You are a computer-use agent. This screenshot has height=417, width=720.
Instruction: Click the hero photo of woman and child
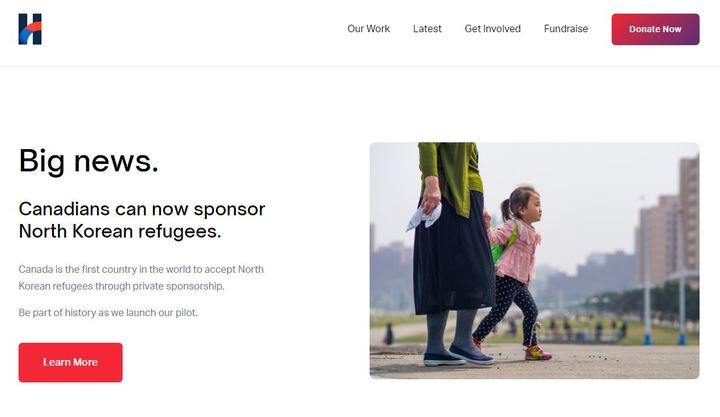tap(534, 260)
